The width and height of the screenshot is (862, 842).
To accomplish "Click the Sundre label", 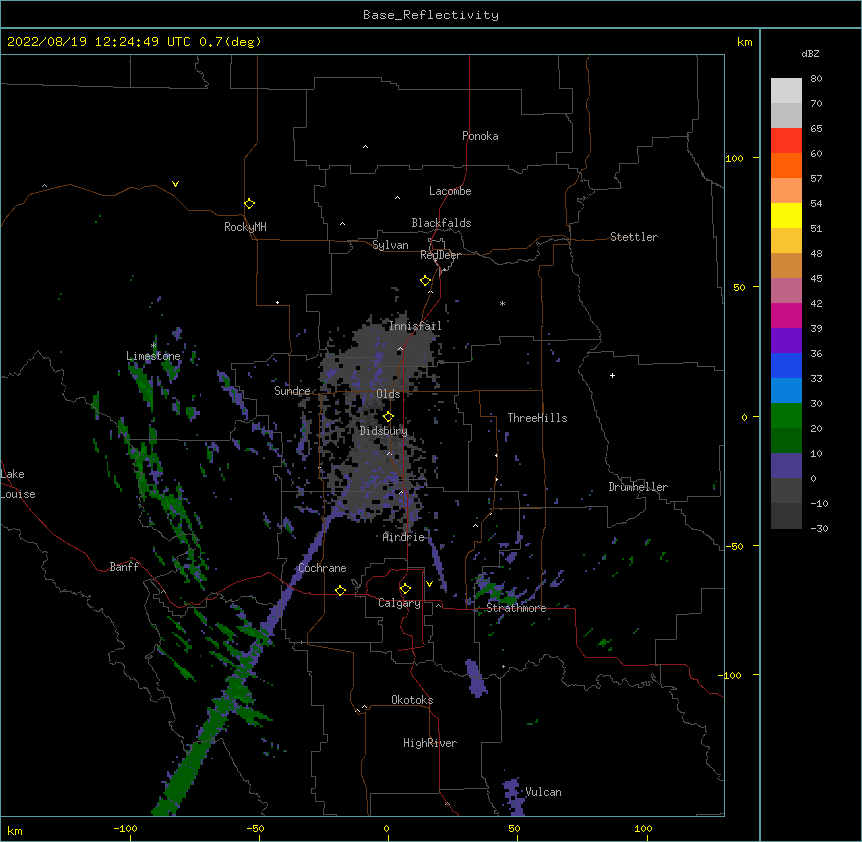I will click(292, 391).
